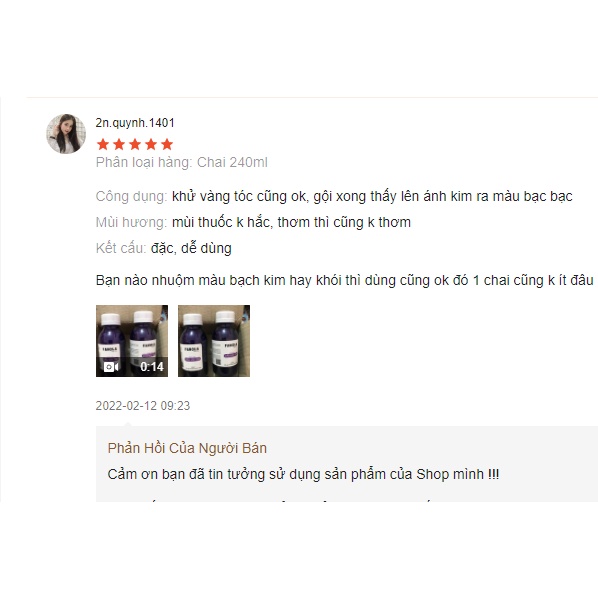The width and height of the screenshot is (598, 598).
Task: Click the Công dụng label
Action: (x=132, y=196)
